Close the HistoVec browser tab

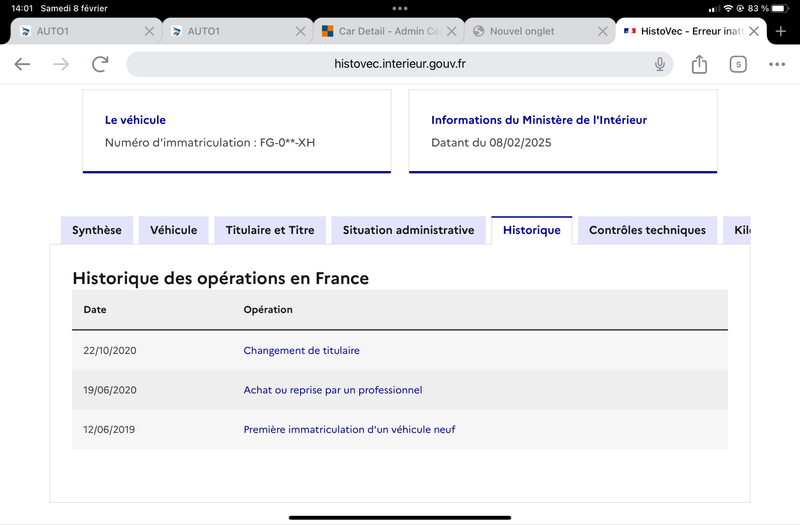pyautogui.click(x=754, y=31)
